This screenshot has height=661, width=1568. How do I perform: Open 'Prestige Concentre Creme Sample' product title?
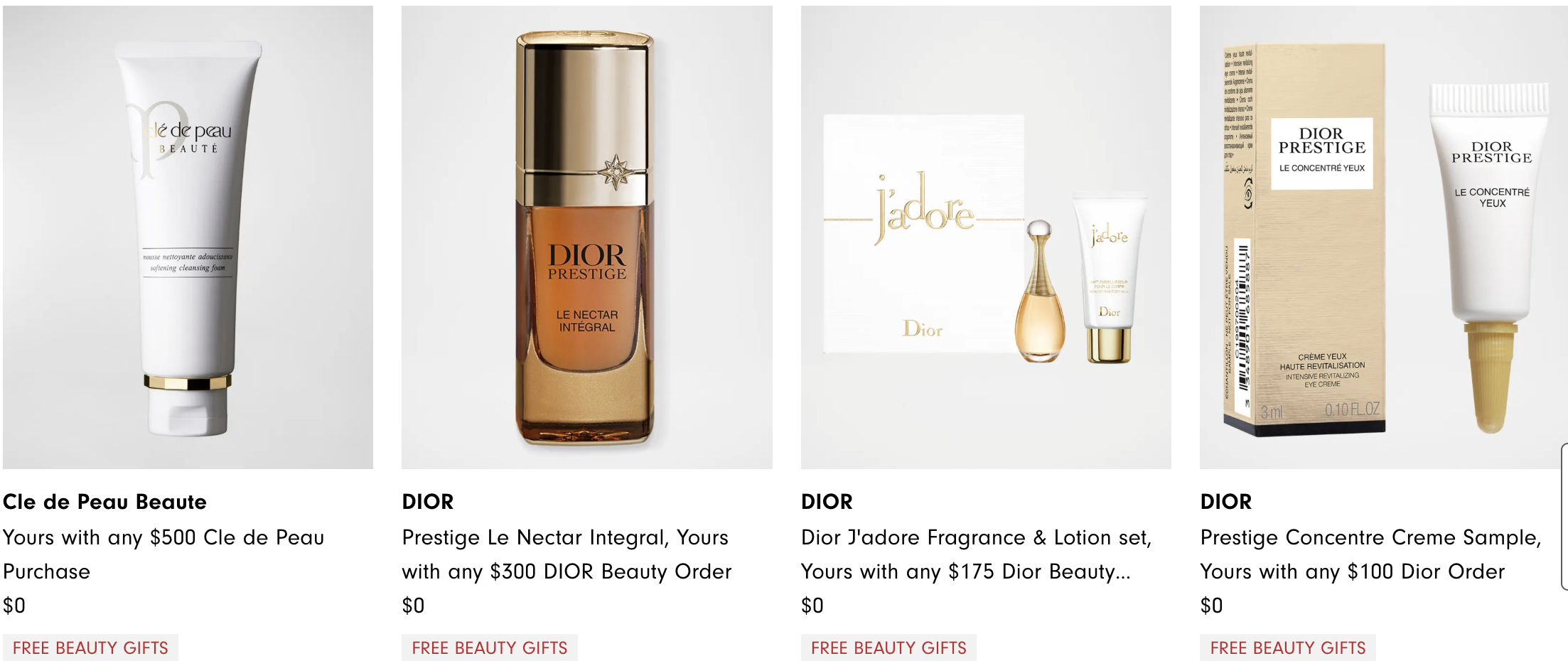tap(1370, 554)
